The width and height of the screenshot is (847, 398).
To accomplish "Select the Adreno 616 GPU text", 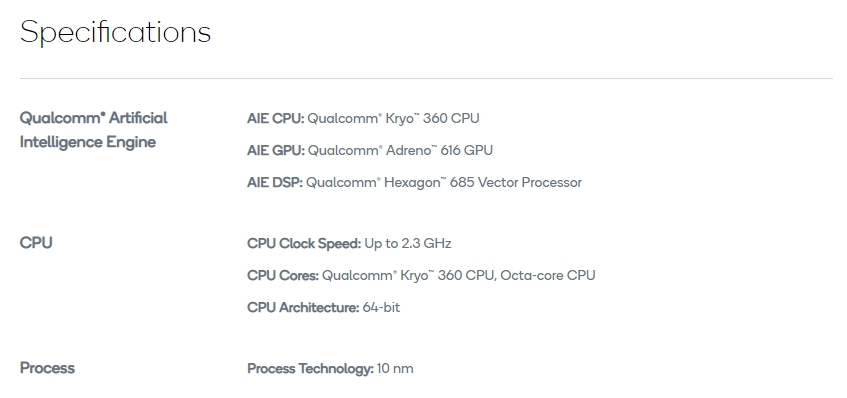I will tap(439, 150).
